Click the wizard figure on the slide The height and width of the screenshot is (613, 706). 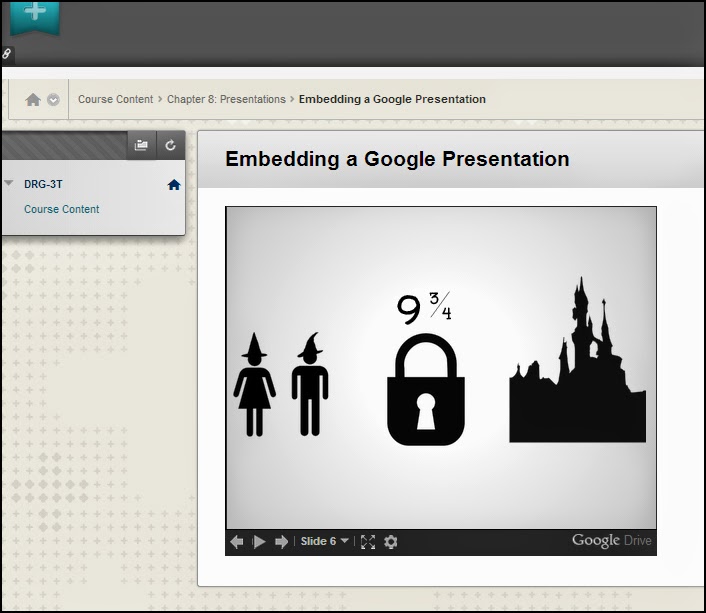pyautogui.click(x=310, y=384)
